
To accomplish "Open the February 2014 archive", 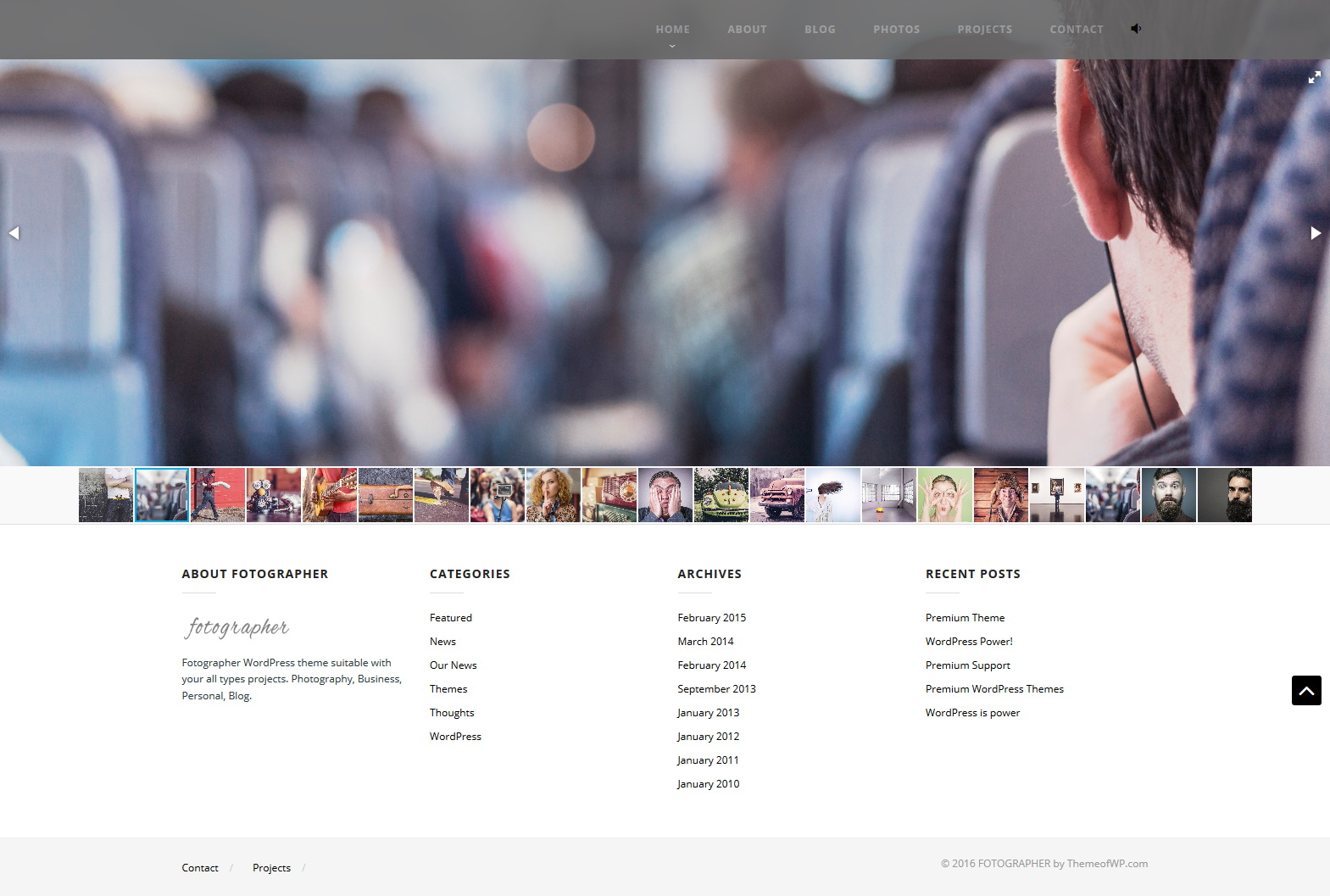I will [x=712, y=665].
